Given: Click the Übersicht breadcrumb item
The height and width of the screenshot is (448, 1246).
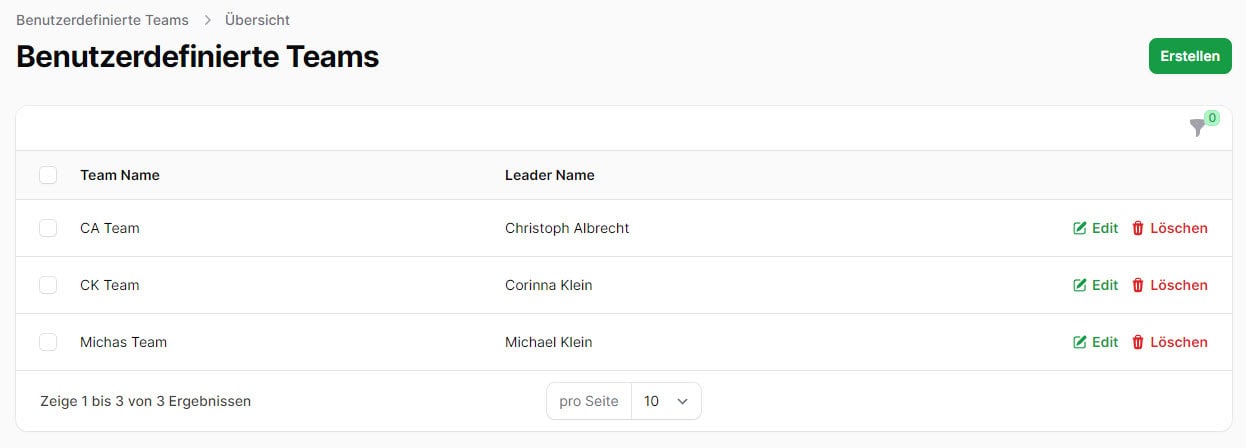Looking at the screenshot, I should (257, 20).
